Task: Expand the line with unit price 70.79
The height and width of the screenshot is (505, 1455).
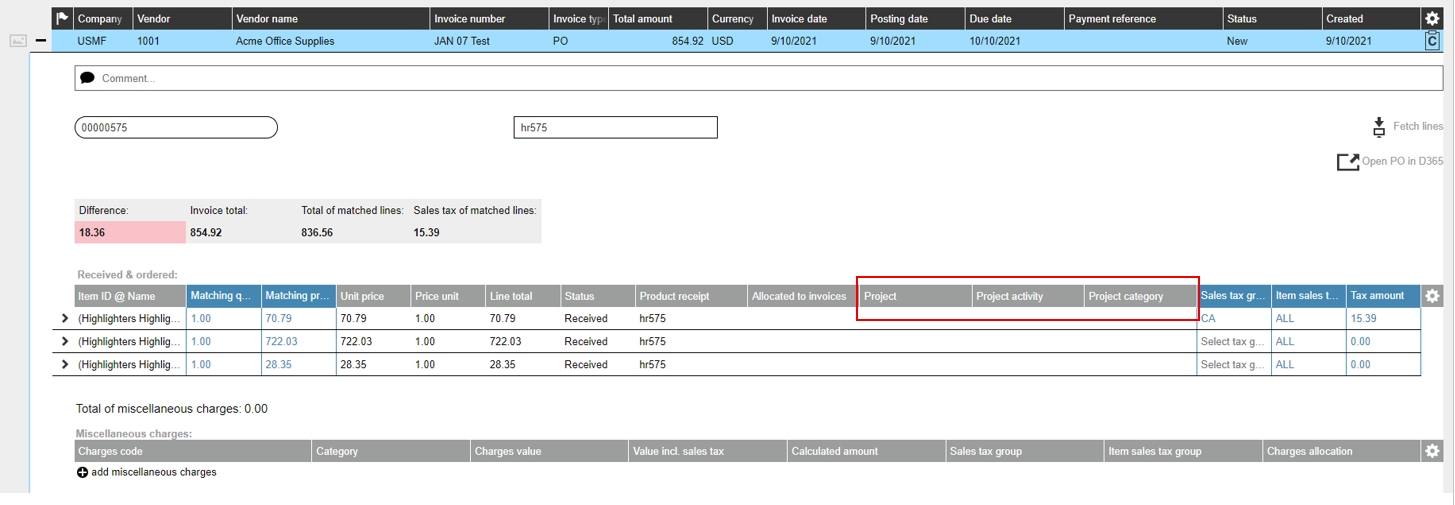Action: click(66, 319)
